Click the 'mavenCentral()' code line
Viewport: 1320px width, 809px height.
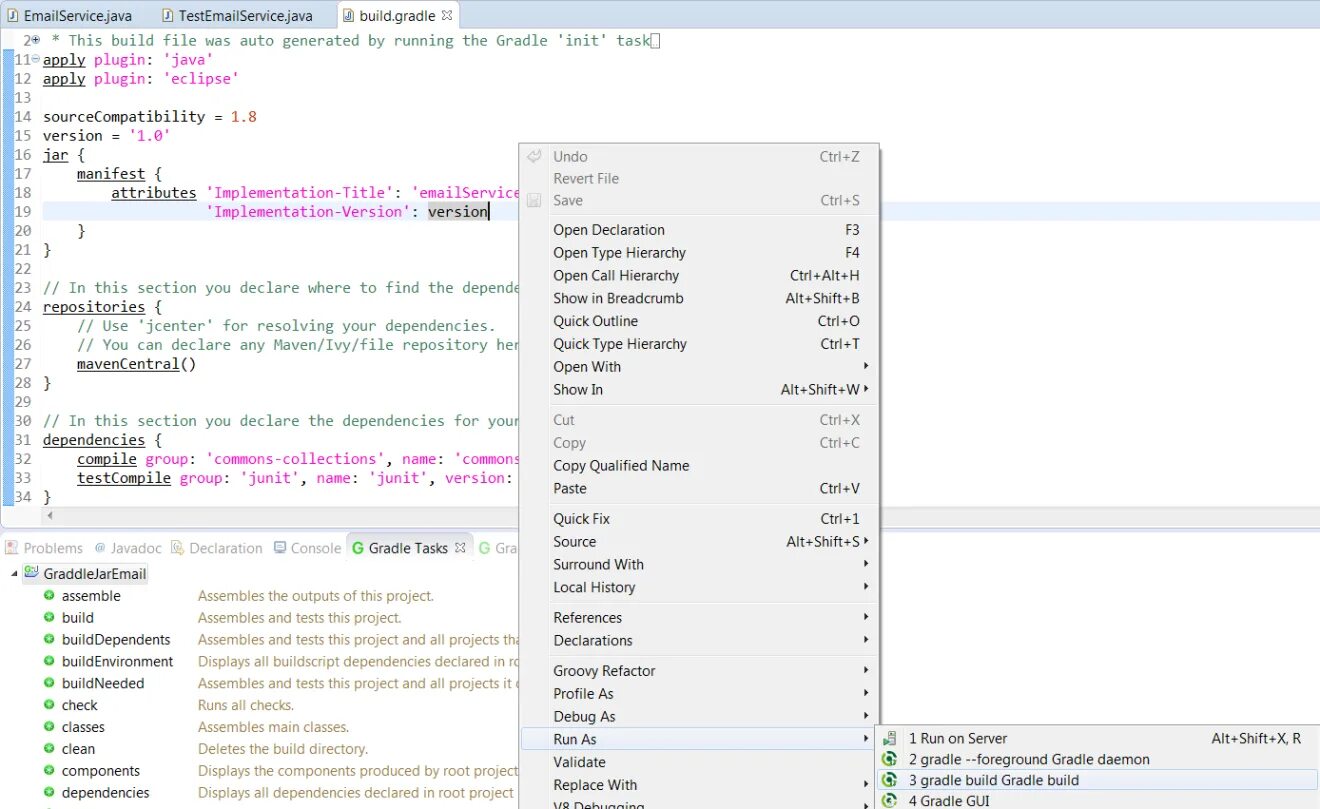[x=137, y=364]
